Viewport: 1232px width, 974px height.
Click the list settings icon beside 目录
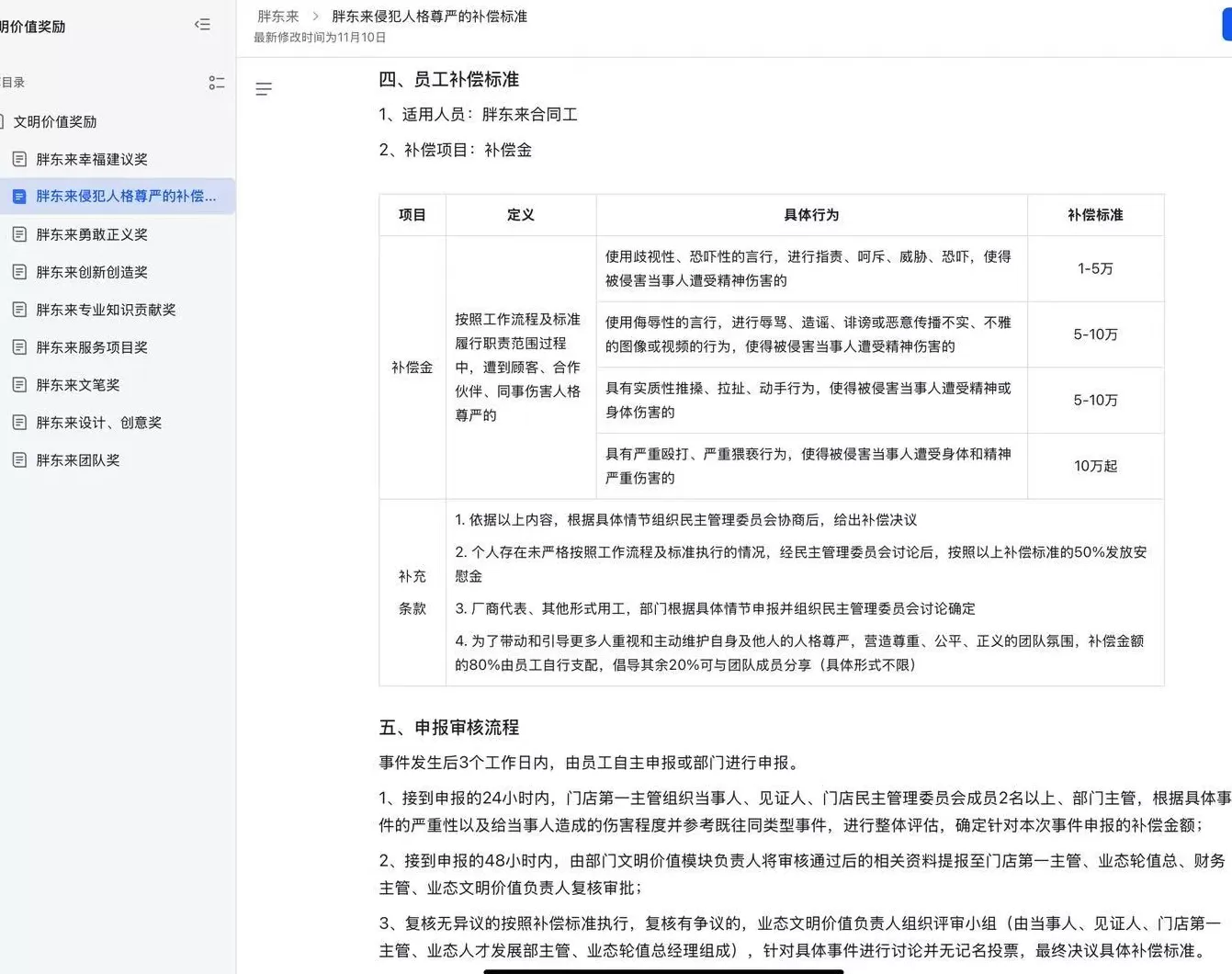[217, 82]
